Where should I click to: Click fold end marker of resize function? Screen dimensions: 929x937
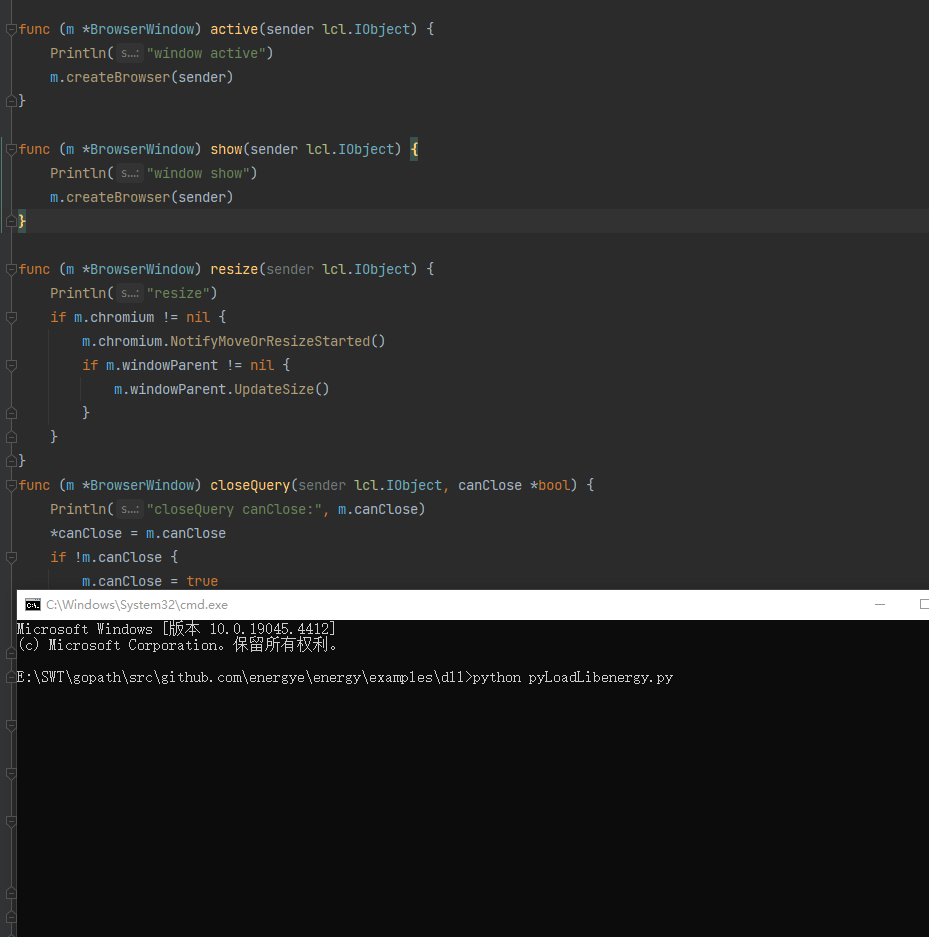coord(11,461)
